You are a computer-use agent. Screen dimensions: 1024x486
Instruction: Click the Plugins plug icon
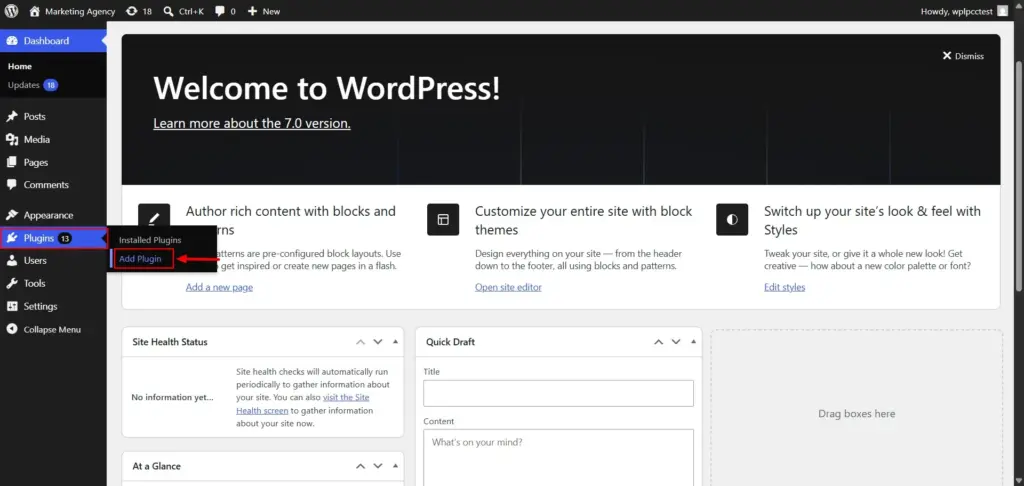(12, 238)
